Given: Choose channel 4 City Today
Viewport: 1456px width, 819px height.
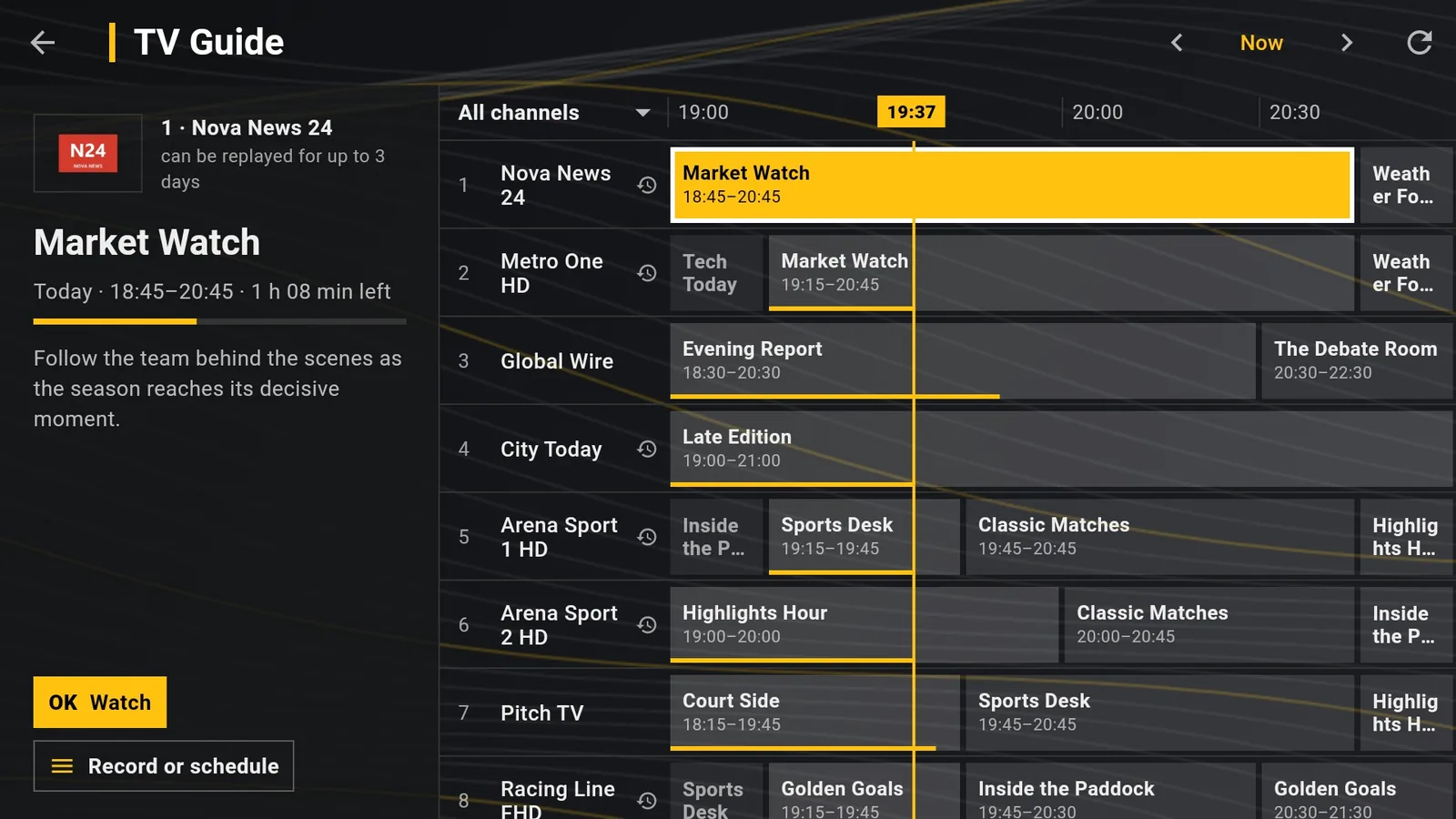Looking at the screenshot, I should coord(553,449).
